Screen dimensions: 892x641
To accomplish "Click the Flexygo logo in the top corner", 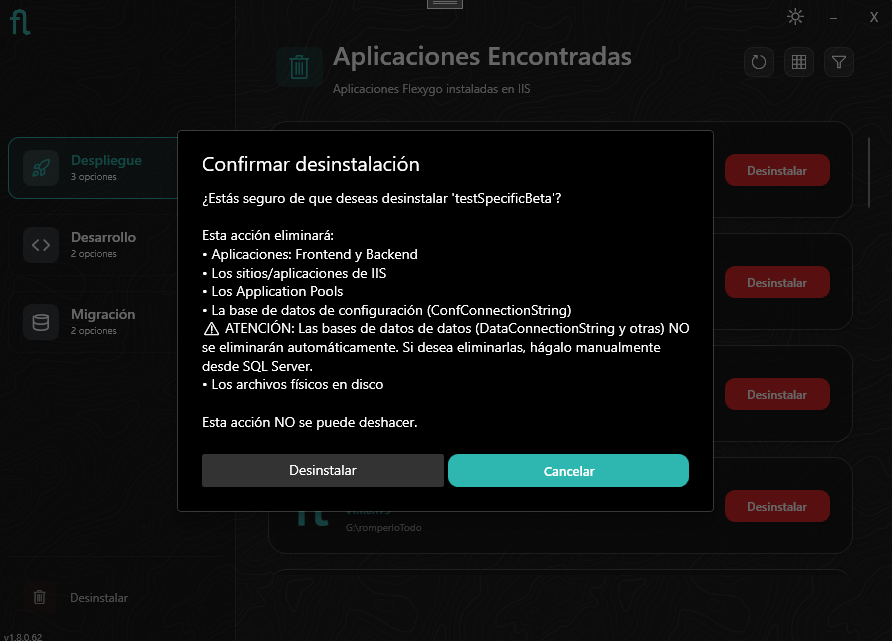I will pos(20,22).
